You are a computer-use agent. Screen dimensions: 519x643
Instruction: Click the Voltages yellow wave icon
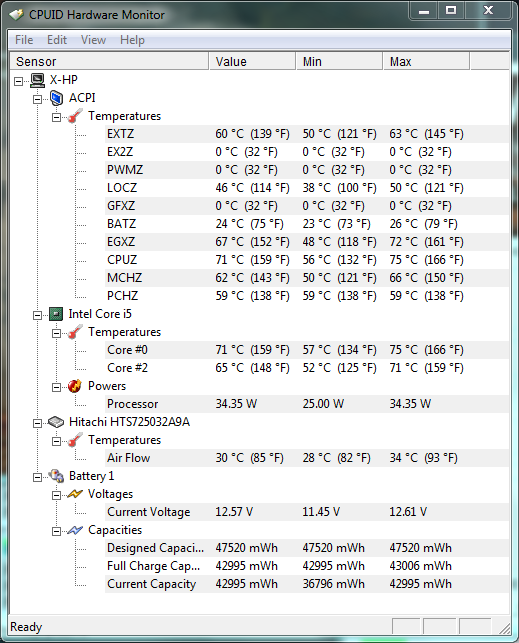[x=75, y=494]
